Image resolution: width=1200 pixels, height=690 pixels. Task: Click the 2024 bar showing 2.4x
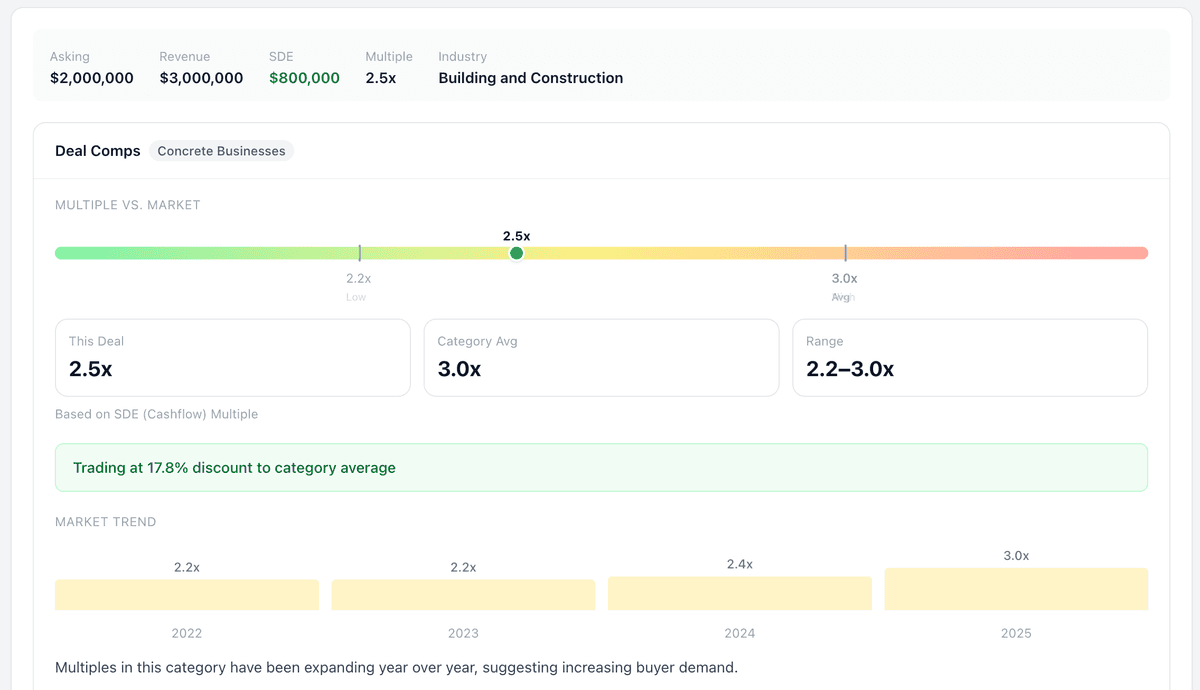(x=739, y=592)
